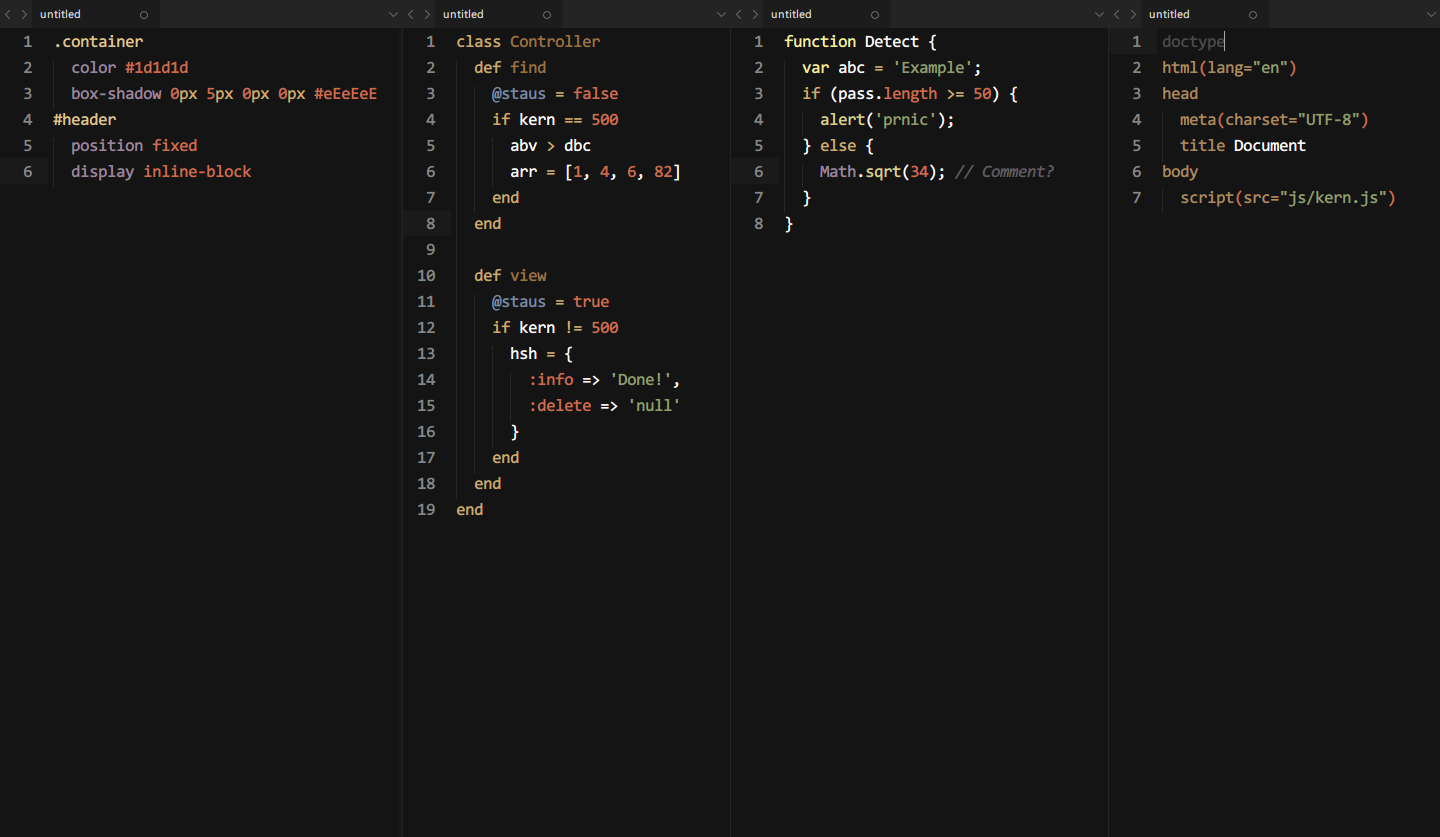1440x837 pixels.
Task: Click the '@staus = false' line
Action: click(x=555, y=94)
